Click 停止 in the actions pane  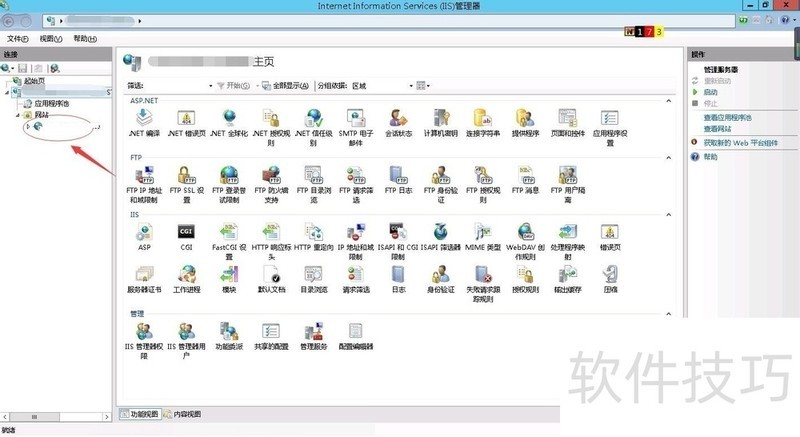point(710,104)
